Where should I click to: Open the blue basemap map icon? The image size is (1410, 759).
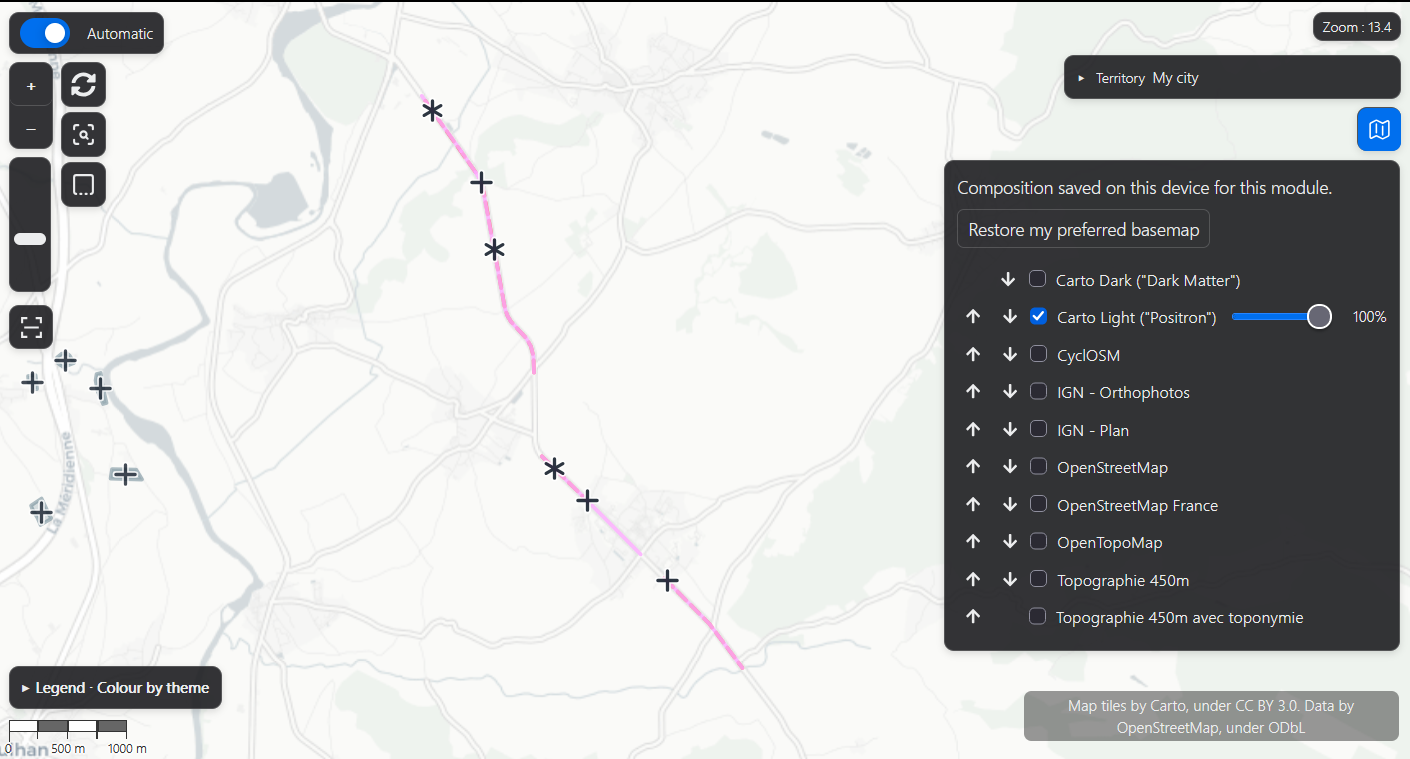click(x=1379, y=129)
